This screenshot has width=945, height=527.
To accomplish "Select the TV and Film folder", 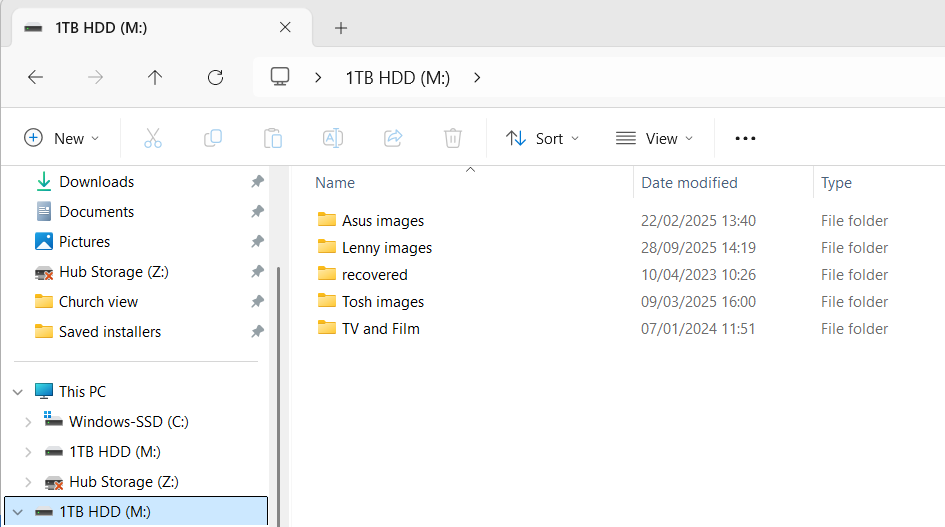I will pyautogui.click(x=380, y=329).
